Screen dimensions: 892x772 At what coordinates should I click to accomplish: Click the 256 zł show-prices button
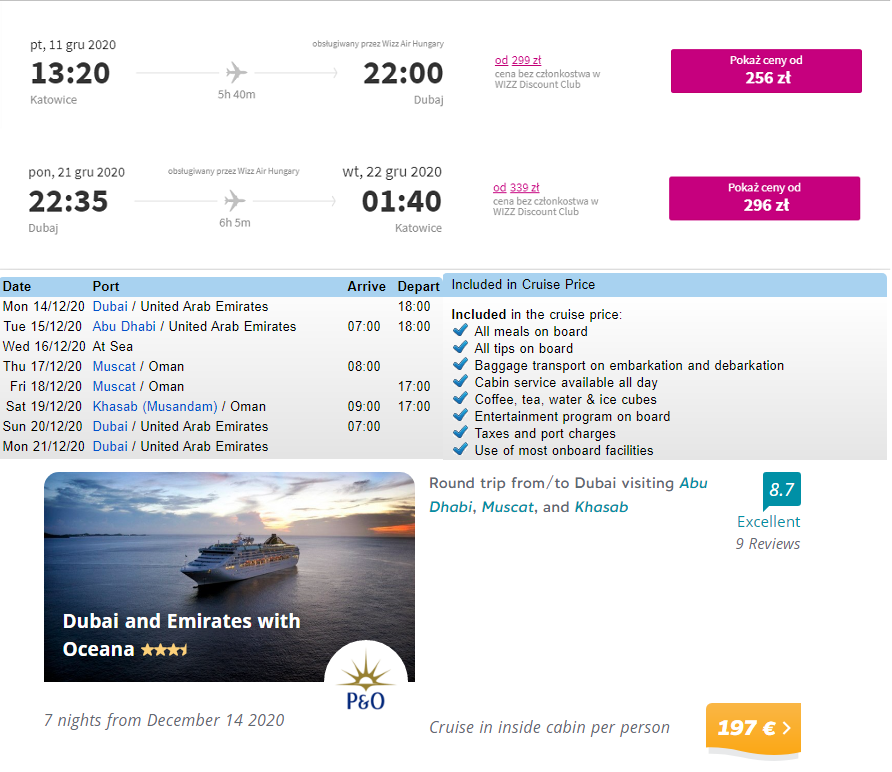pos(766,71)
